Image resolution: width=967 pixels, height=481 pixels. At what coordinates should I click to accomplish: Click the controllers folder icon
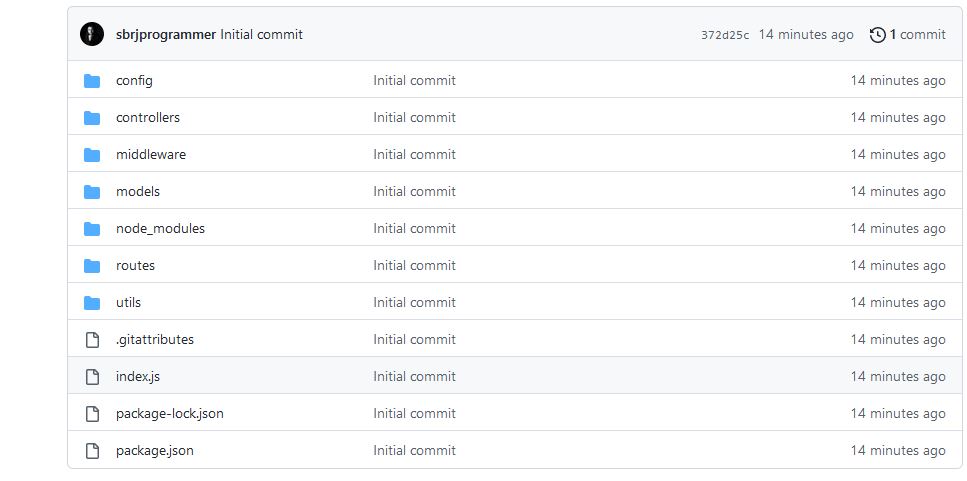pos(92,117)
